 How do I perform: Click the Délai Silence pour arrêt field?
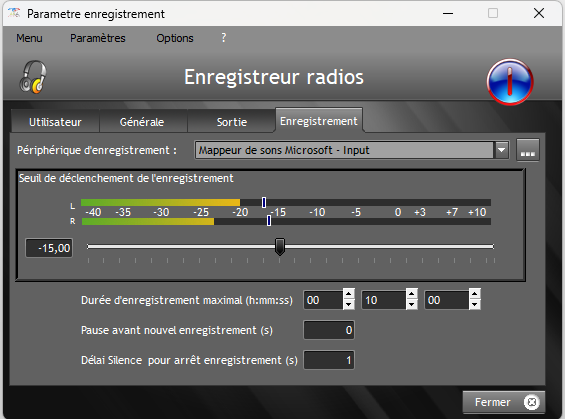(329, 360)
